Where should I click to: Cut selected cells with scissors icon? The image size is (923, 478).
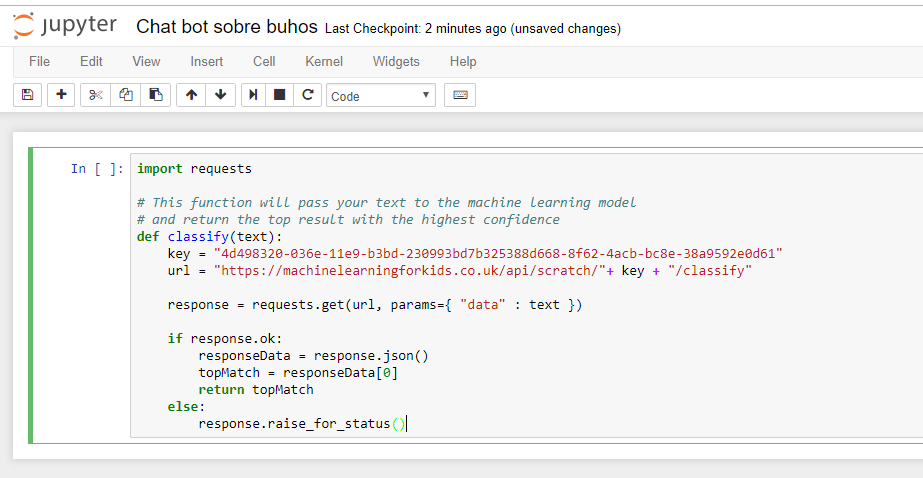pyautogui.click(x=95, y=95)
